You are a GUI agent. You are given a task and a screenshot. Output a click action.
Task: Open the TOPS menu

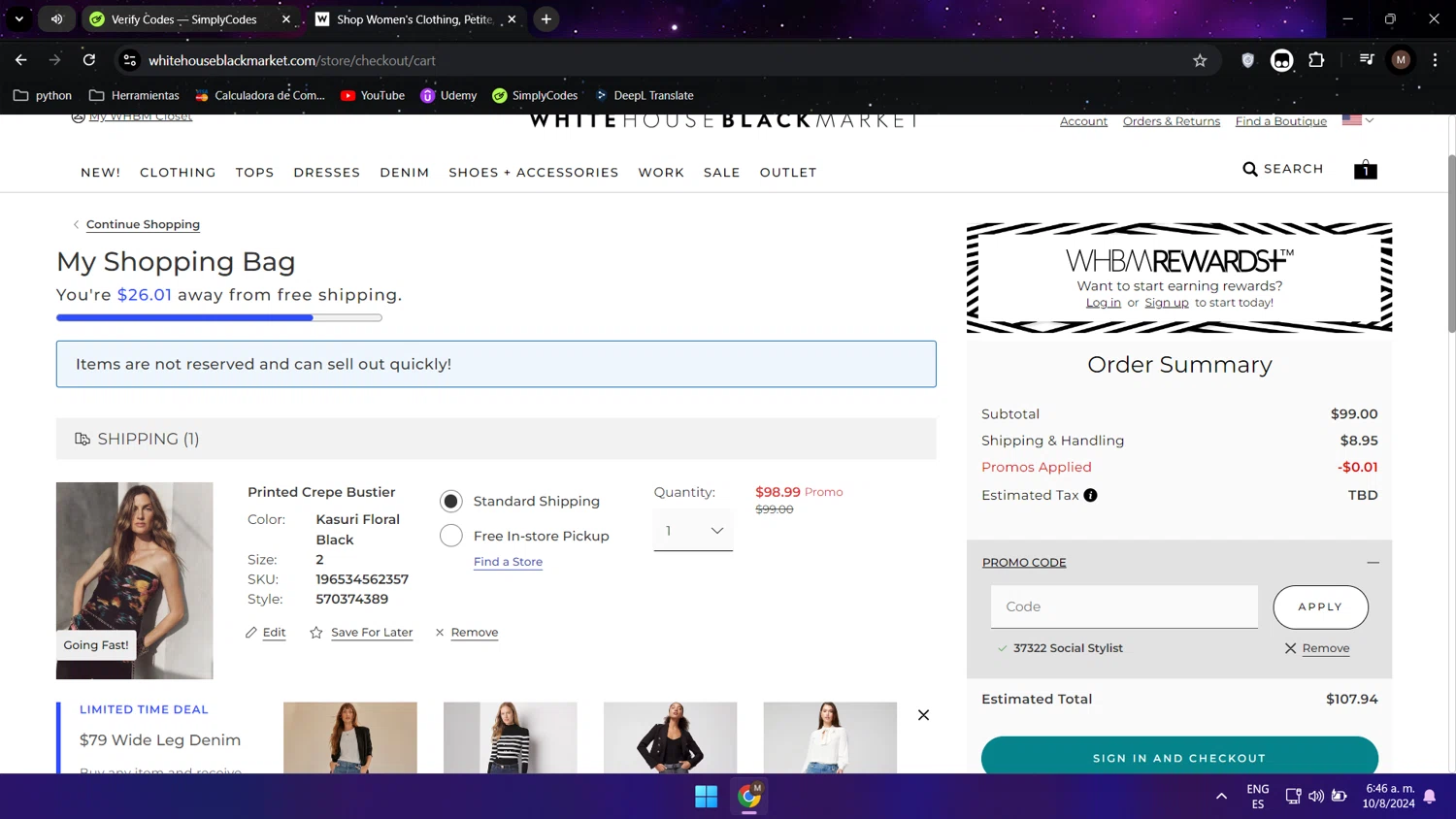[254, 173]
